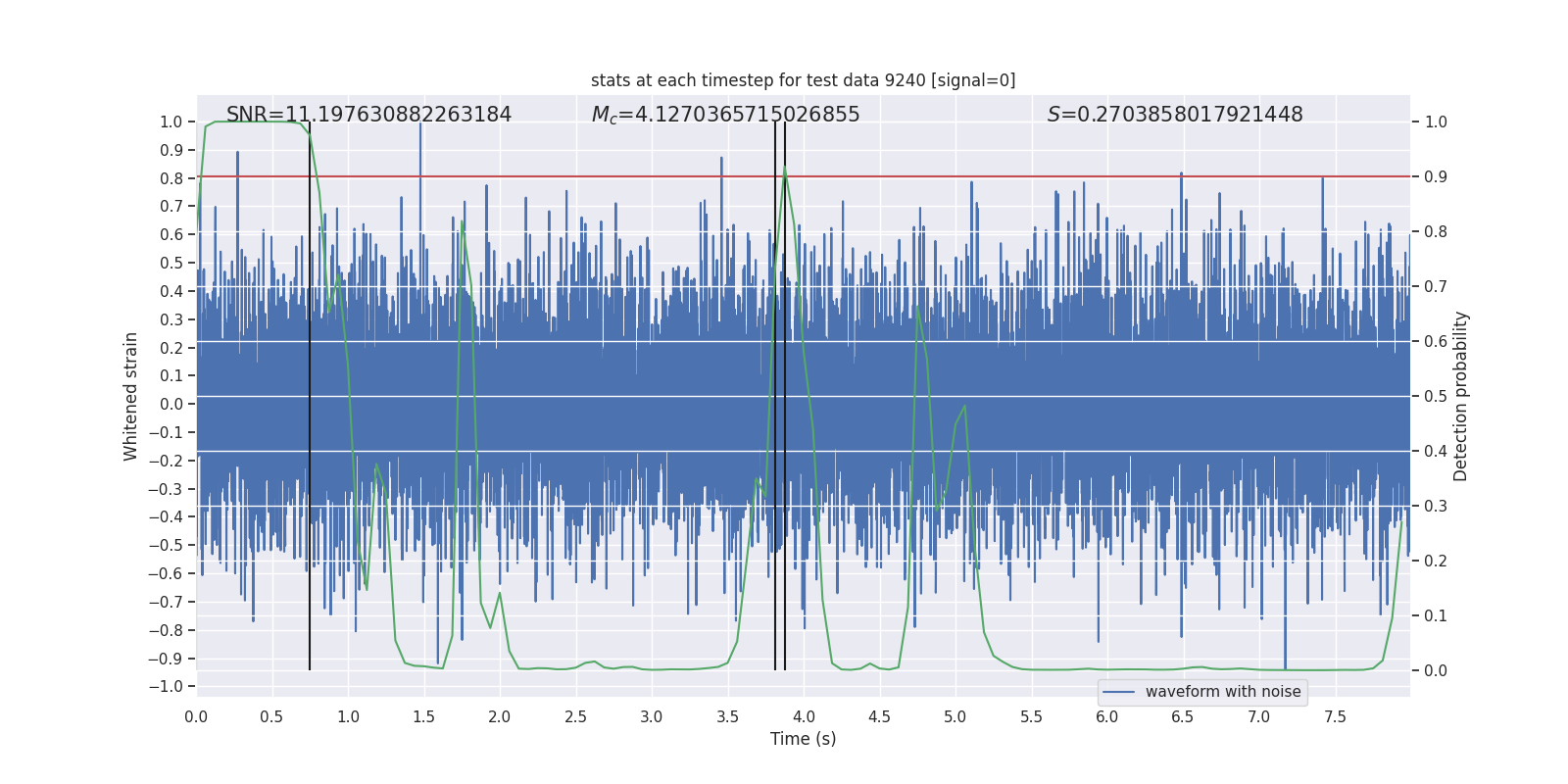Screen dimensions: 1568x784
Task: Click the plot title text
Action: (803, 80)
